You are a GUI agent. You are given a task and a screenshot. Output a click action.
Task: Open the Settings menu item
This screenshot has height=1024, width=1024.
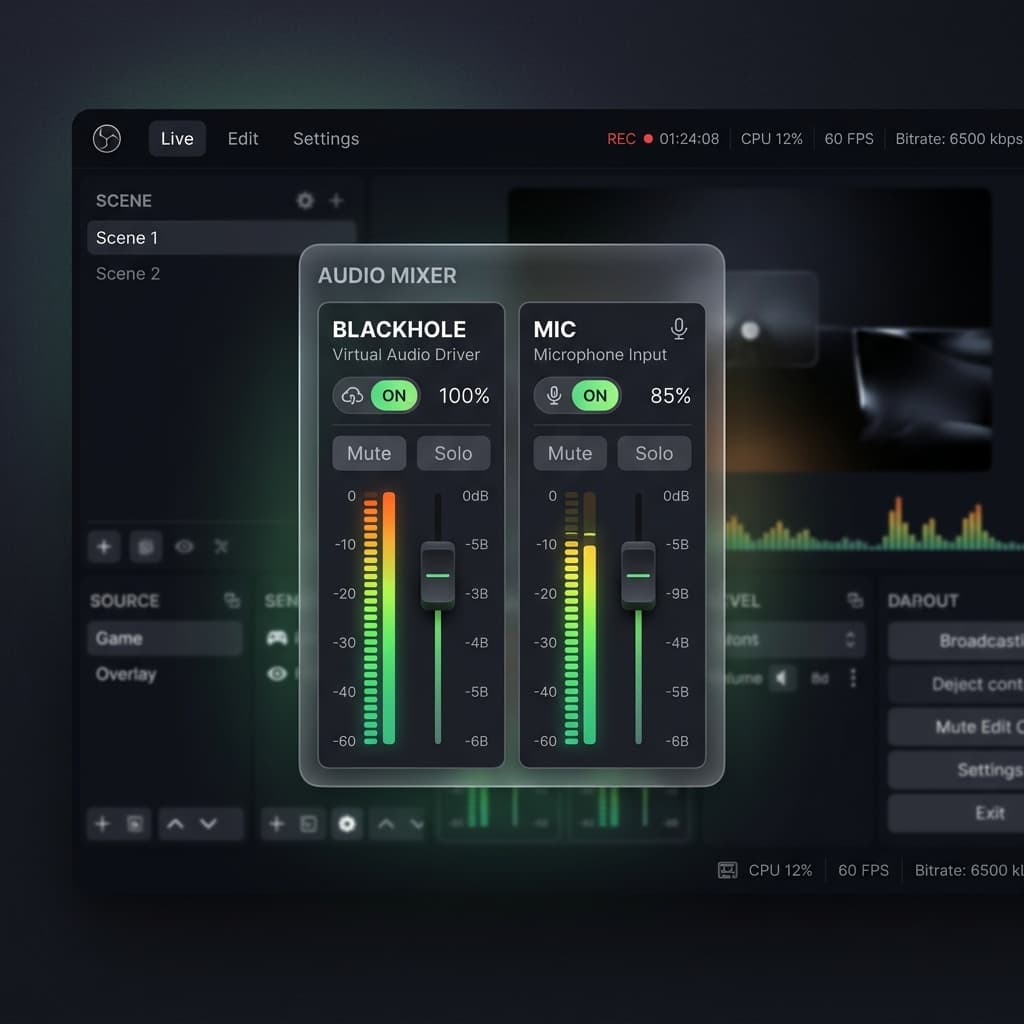click(x=325, y=139)
